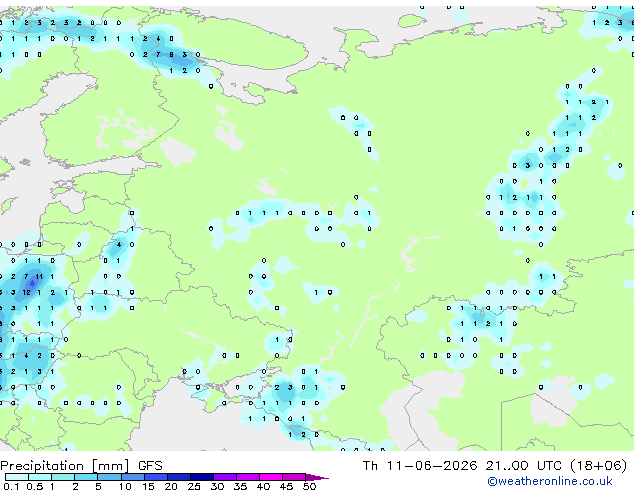634x490 pixels.
Task: Click the legend arrow tip beyond 50
Action: tap(317, 477)
